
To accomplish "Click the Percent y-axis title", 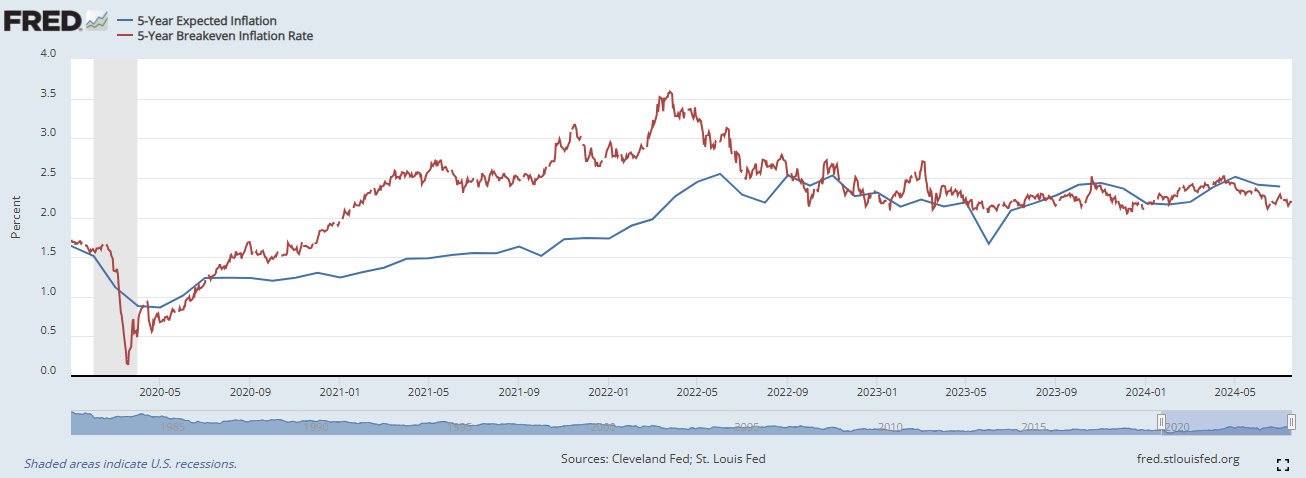I will point(16,216).
